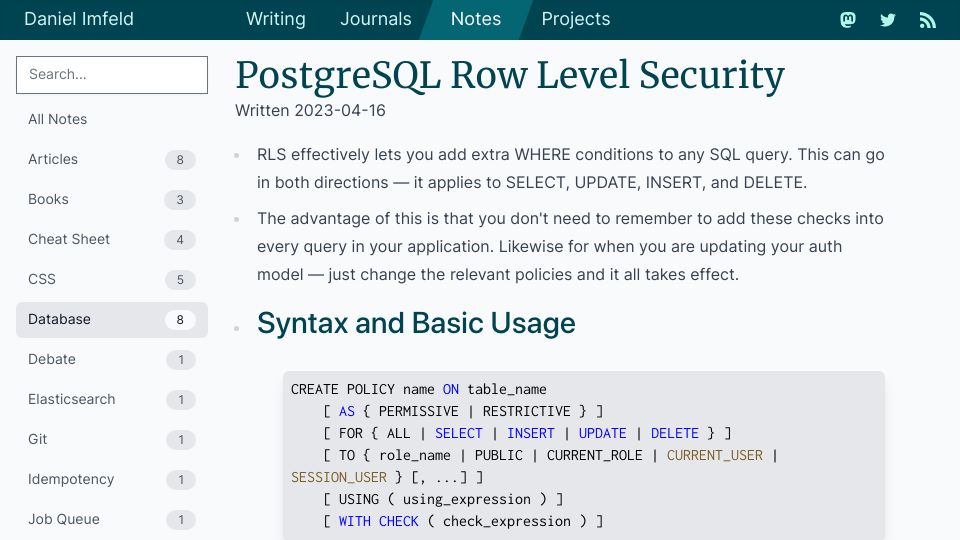
Task: Click the SESSION_USER keyword in code
Action: (339, 478)
